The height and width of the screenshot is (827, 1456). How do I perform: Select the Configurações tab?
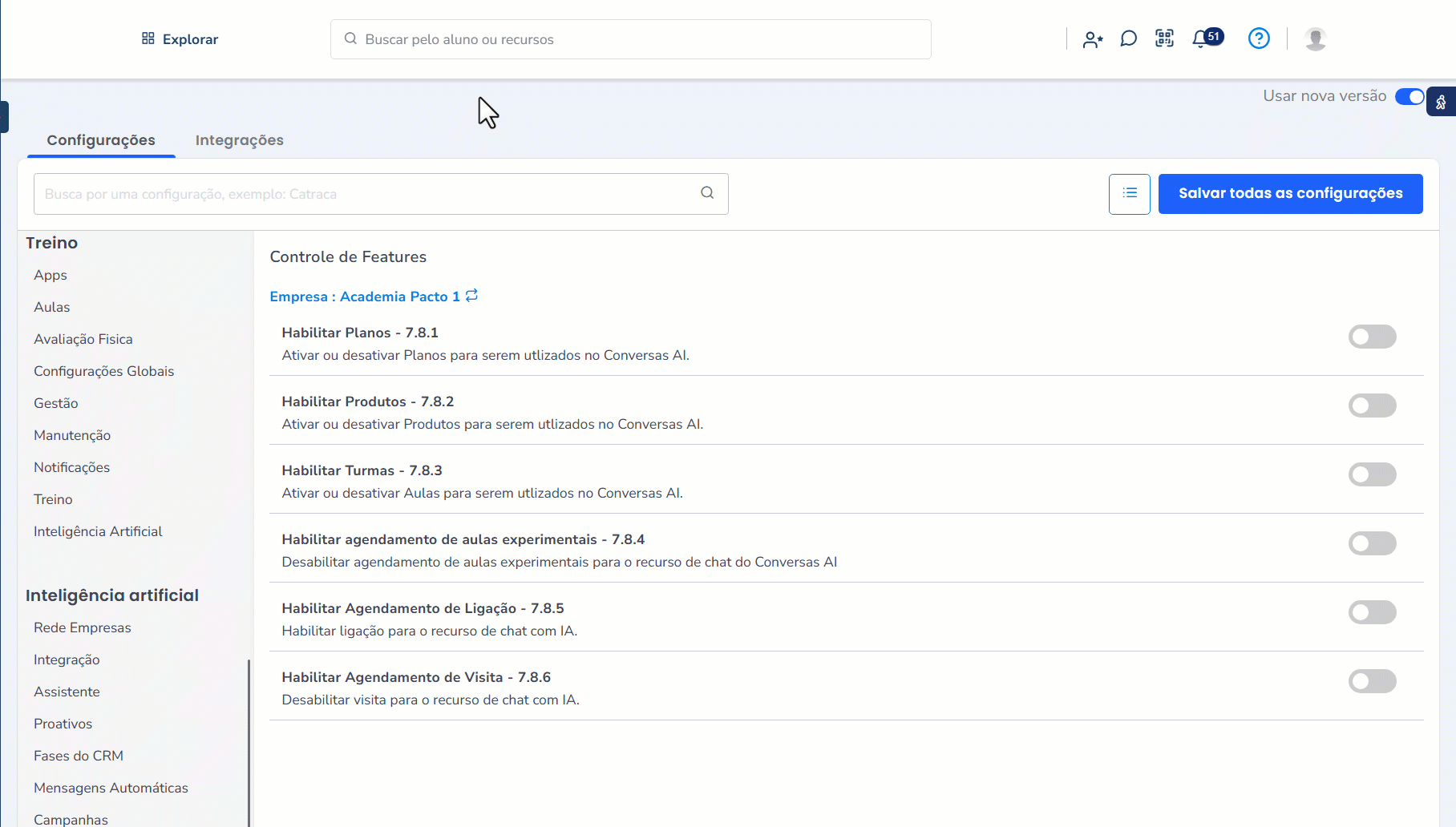tap(101, 140)
